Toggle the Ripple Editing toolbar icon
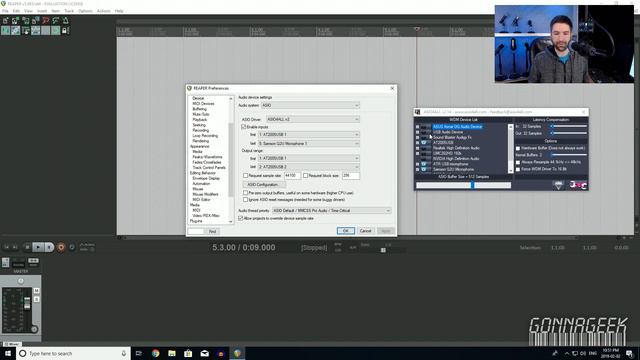 tap(25, 31)
